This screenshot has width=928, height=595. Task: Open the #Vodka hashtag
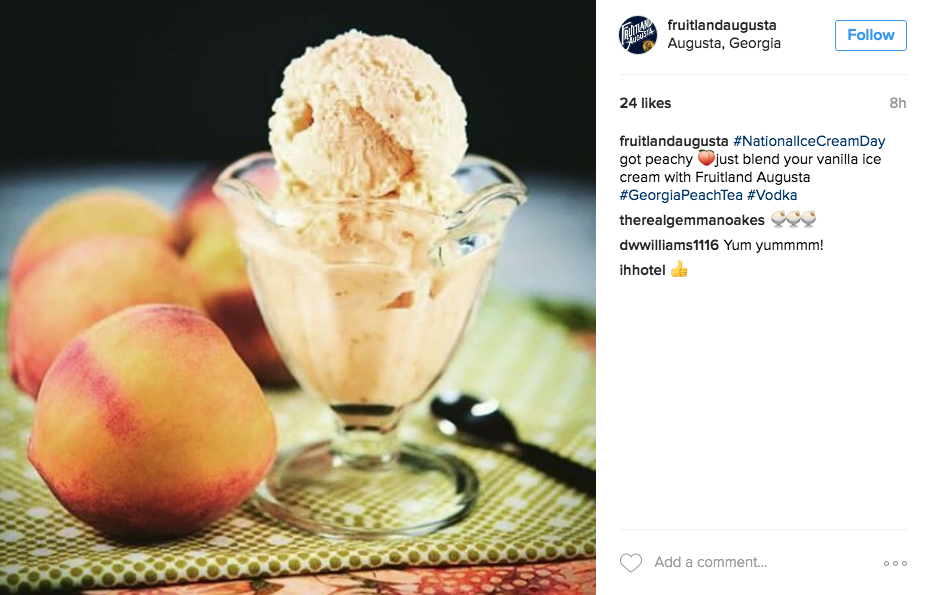click(772, 195)
